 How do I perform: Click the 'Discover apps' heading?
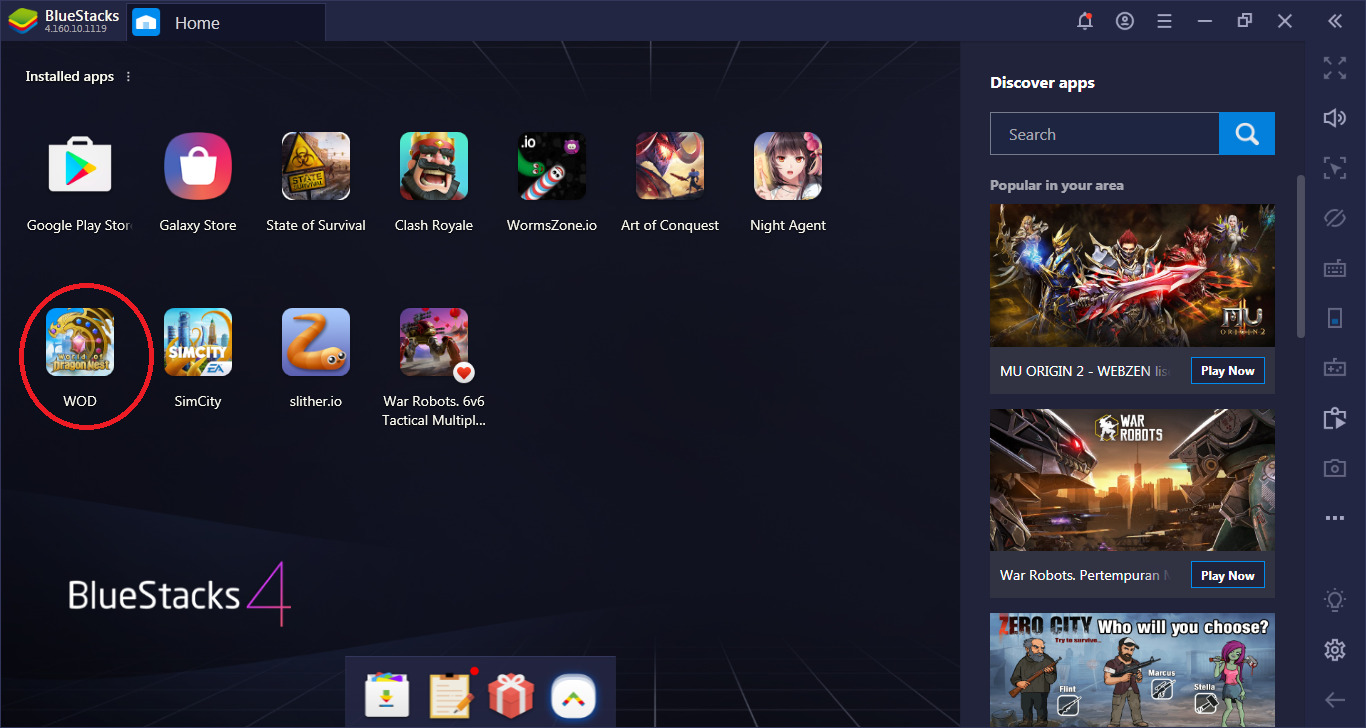[1042, 83]
